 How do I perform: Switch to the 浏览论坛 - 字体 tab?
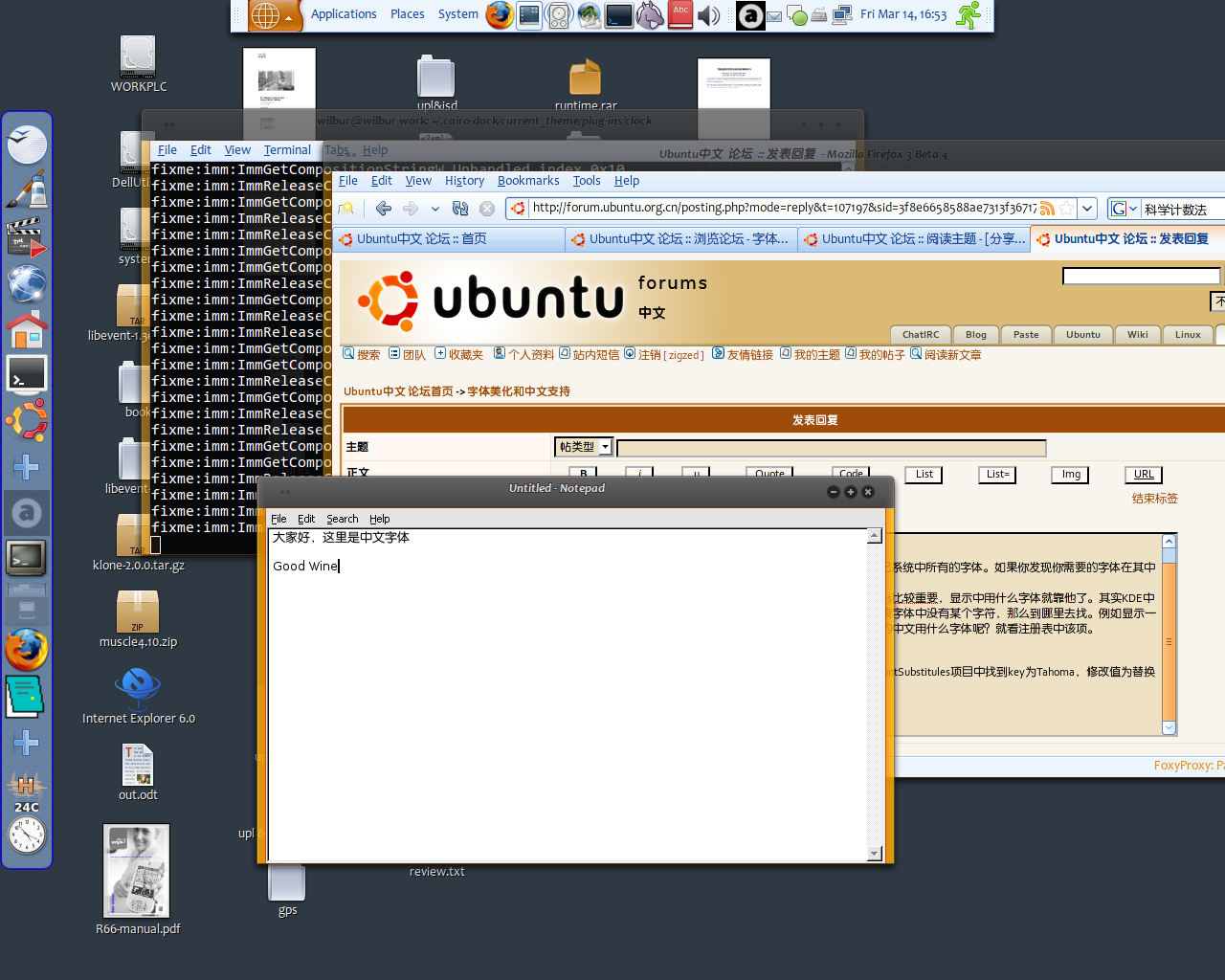pyautogui.click(x=680, y=239)
